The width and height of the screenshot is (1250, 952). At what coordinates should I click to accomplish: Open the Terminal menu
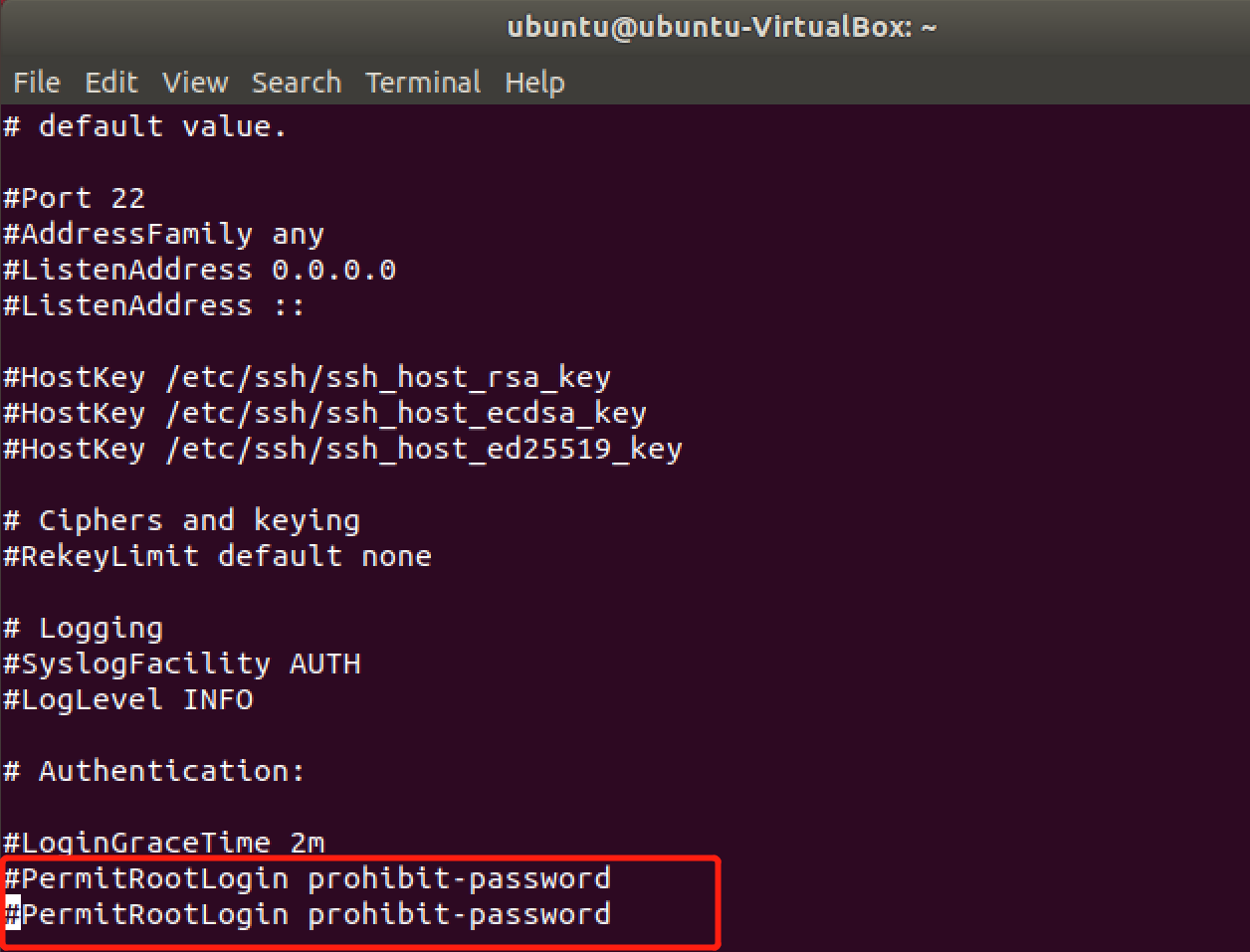point(423,83)
